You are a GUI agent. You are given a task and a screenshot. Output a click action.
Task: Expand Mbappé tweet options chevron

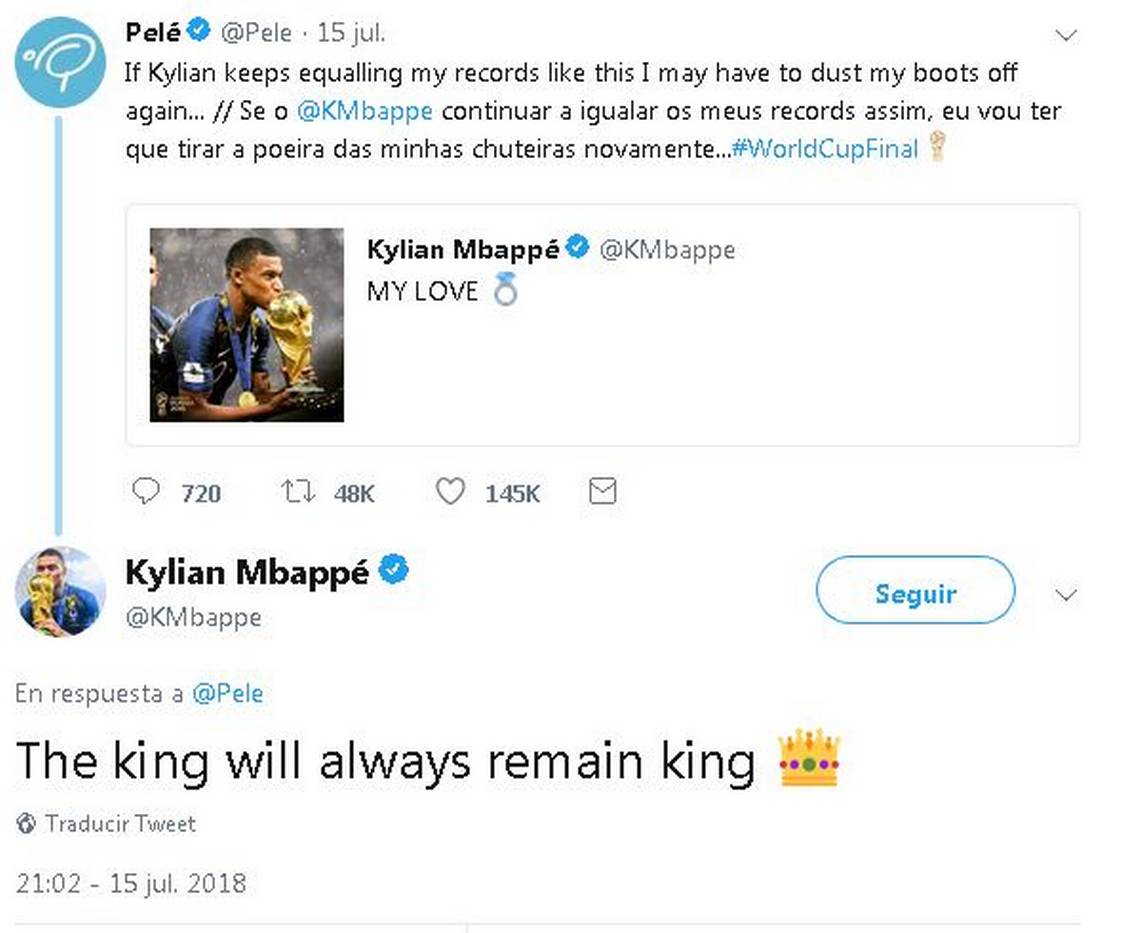pyautogui.click(x=1065, y=595)
